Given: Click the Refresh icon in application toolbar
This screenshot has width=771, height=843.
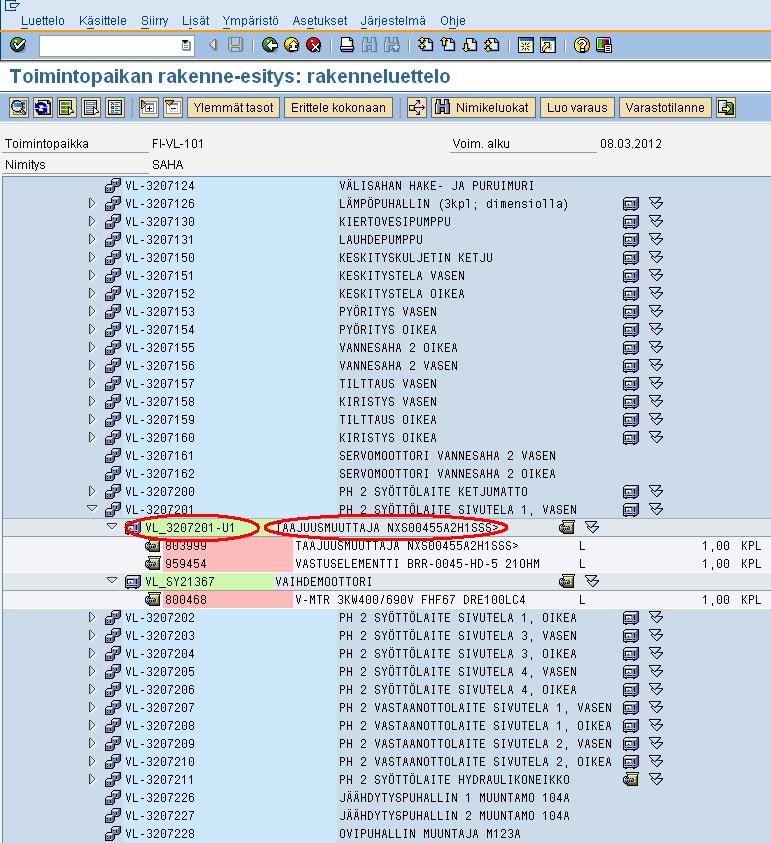Looking at the screenshot, I should (43, 108).
